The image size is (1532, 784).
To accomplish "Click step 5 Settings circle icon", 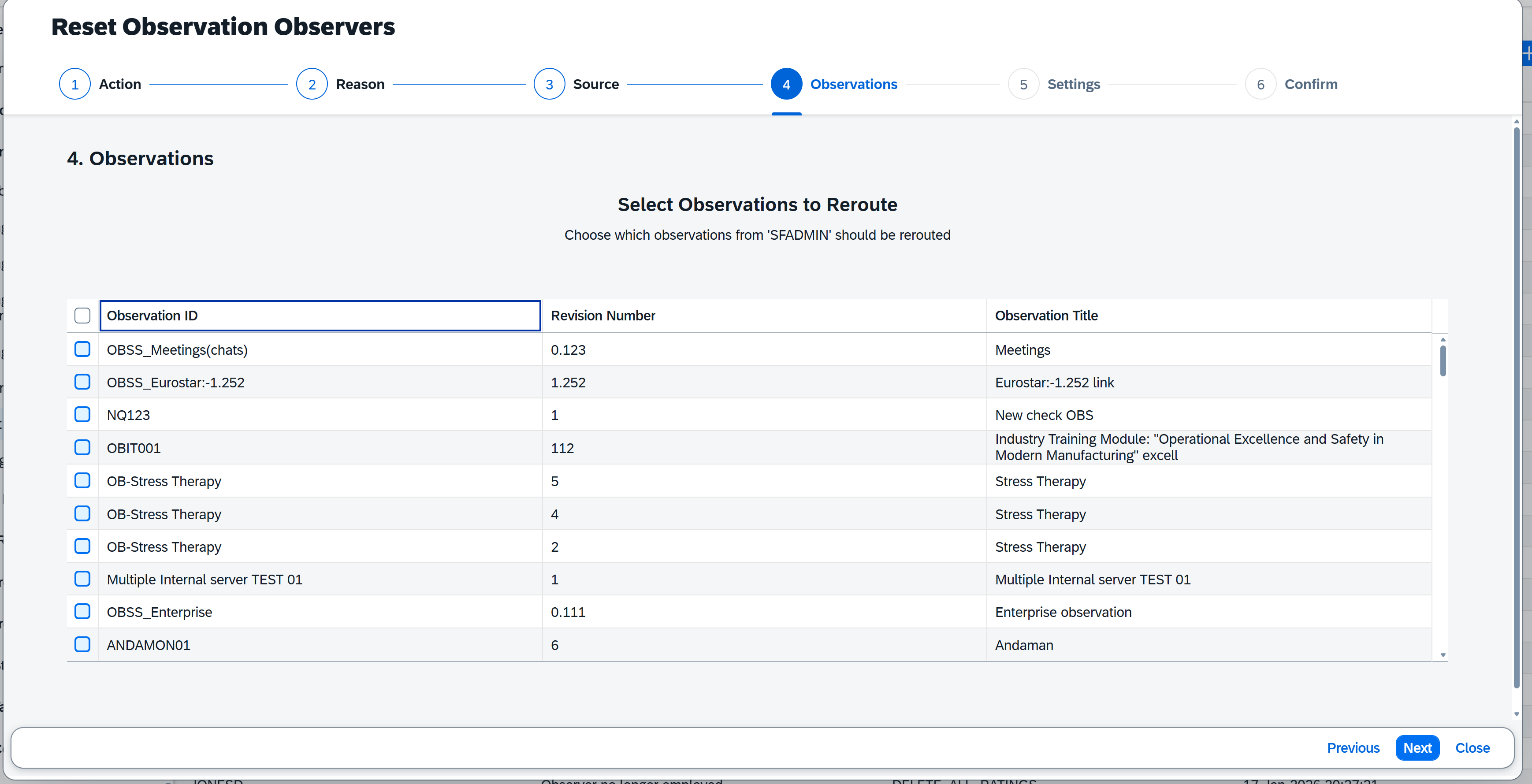I will pyautogui.click(x=1023, y=85).
